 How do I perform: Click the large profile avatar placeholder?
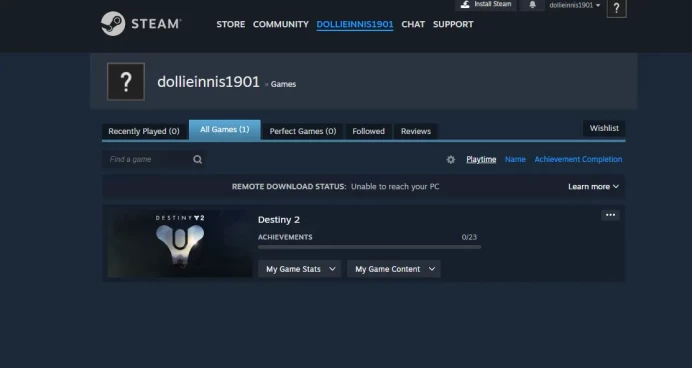pos(126,82)
